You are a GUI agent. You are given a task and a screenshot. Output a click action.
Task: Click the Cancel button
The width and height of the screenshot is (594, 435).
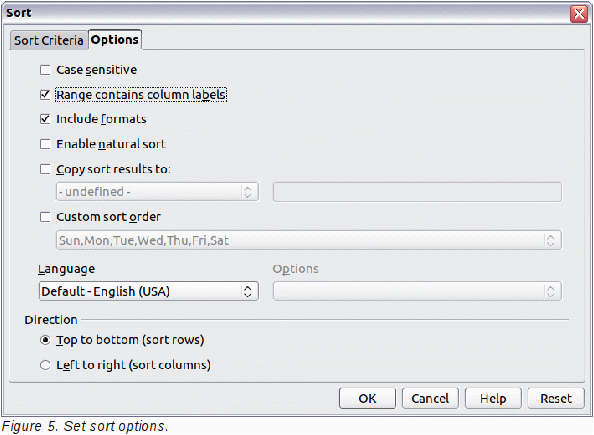click(x=430, y=398)
